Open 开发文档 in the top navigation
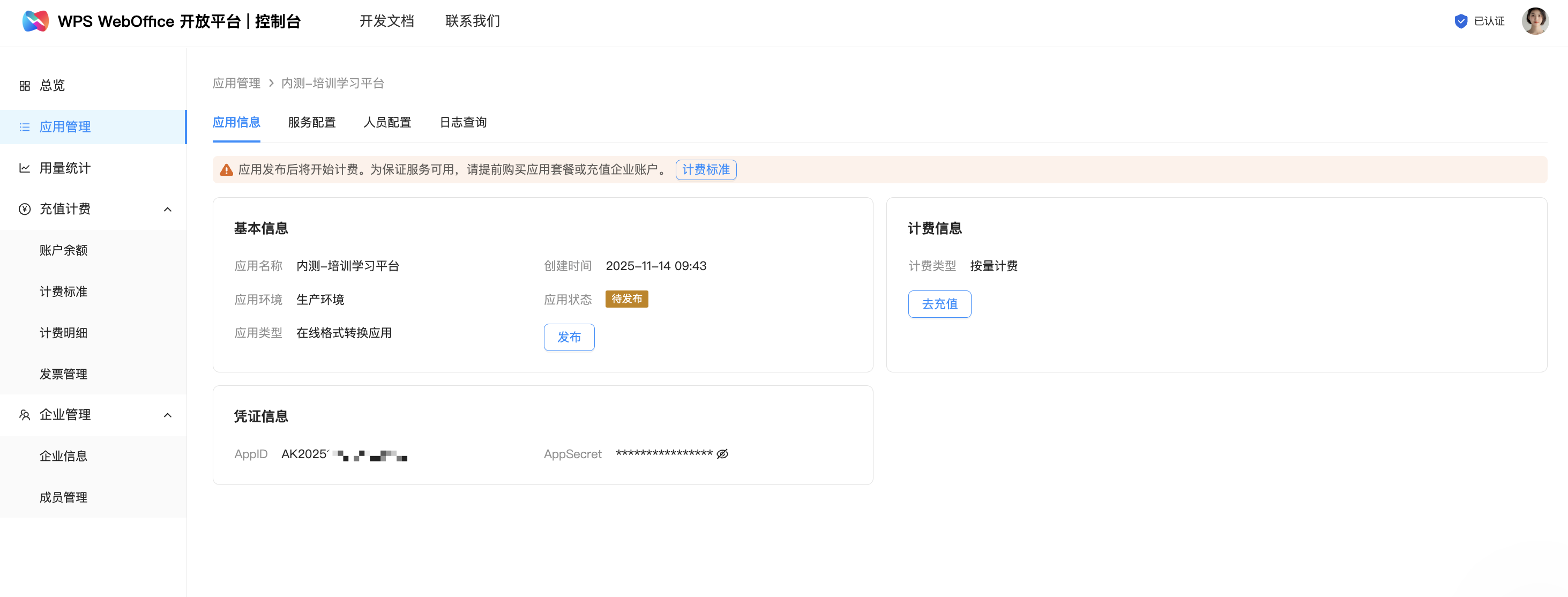Image resolution: width=1568 pixels, height=597 pixels. coord(387,21)
